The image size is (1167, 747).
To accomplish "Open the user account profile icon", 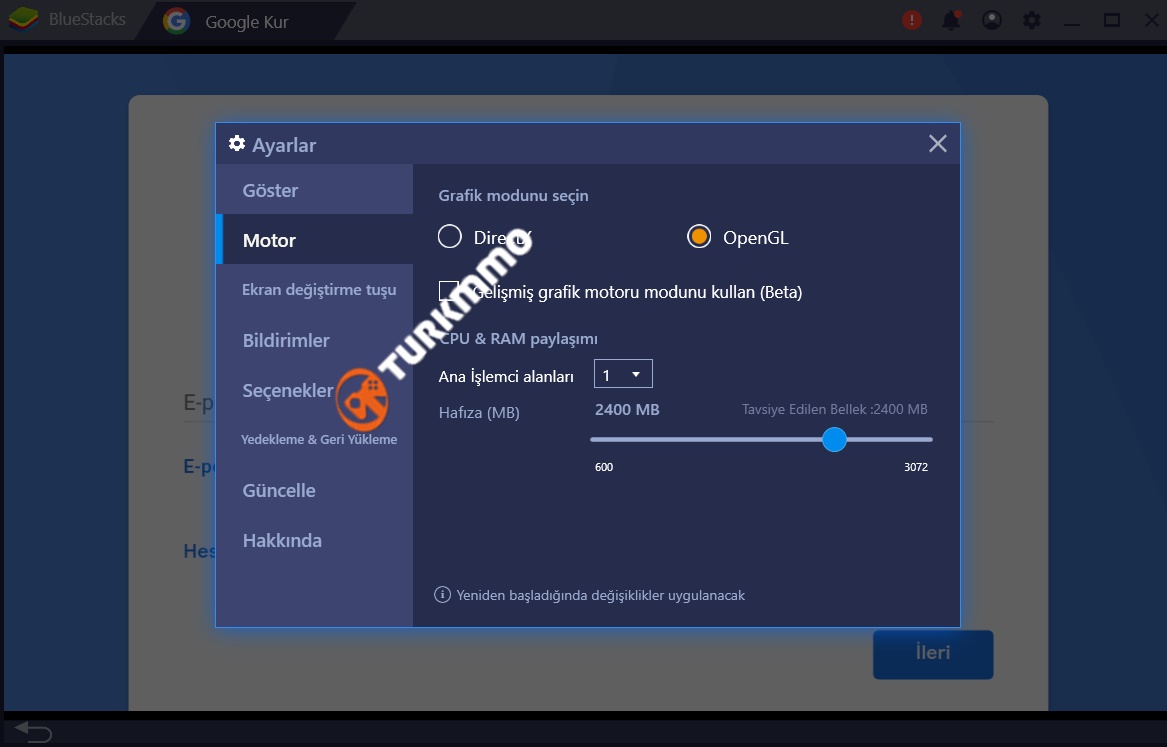I will (992, 20).
